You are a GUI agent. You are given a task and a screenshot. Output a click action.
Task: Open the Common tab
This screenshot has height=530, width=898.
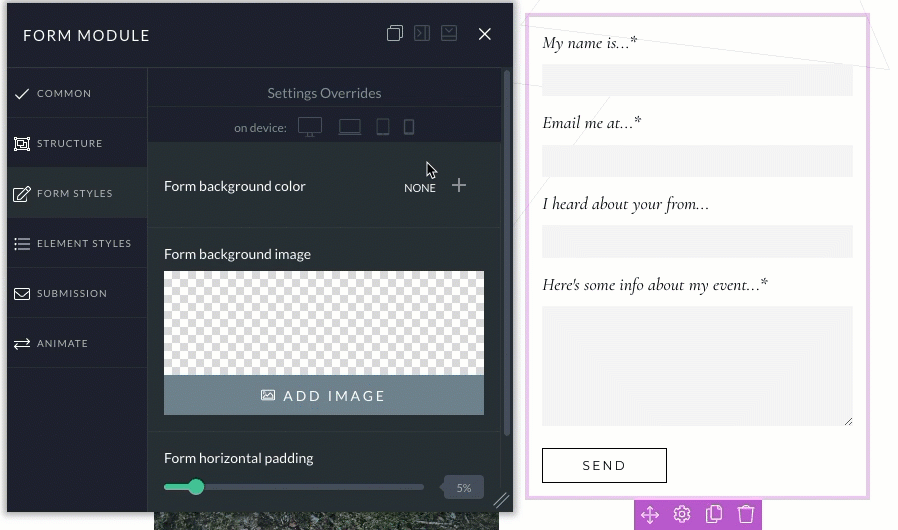[77, 93]
